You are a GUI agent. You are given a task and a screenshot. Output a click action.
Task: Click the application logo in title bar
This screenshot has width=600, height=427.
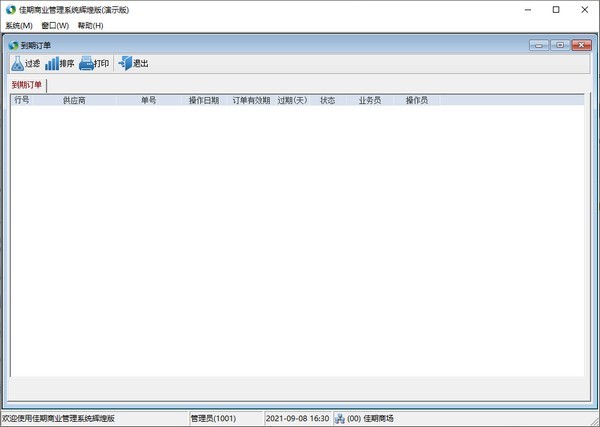point(11,10)
